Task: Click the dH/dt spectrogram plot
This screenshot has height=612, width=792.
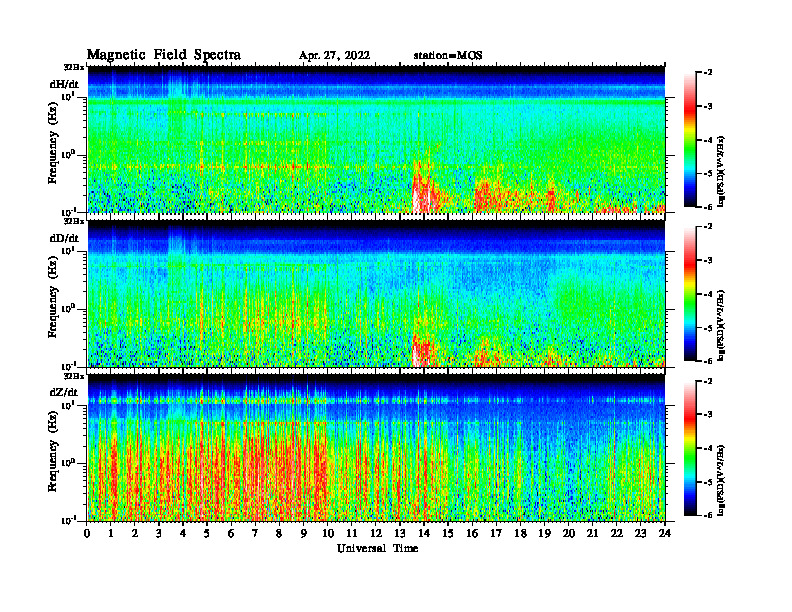Action: coord(376,139)
